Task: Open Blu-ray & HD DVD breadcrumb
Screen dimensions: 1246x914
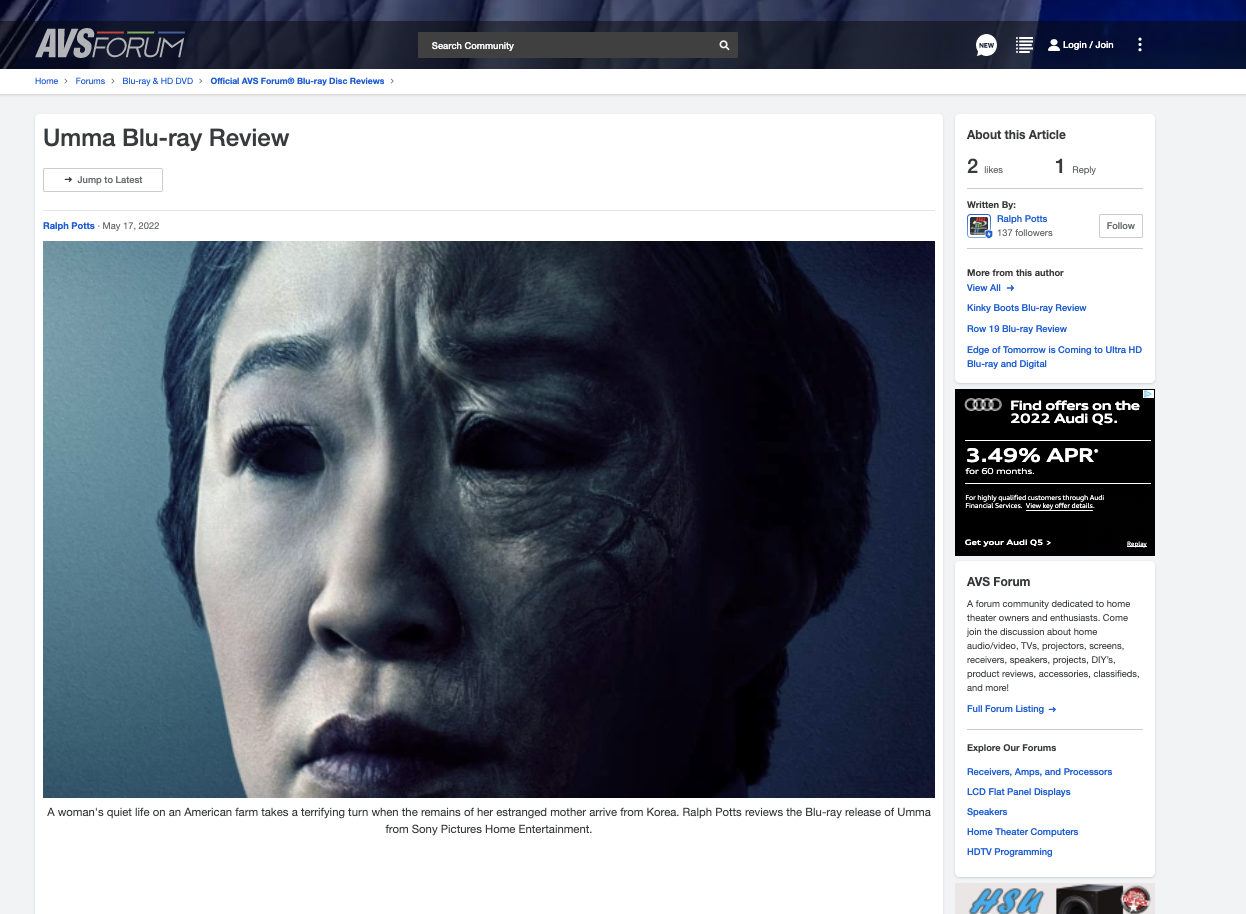Action: tap(158, 81)
